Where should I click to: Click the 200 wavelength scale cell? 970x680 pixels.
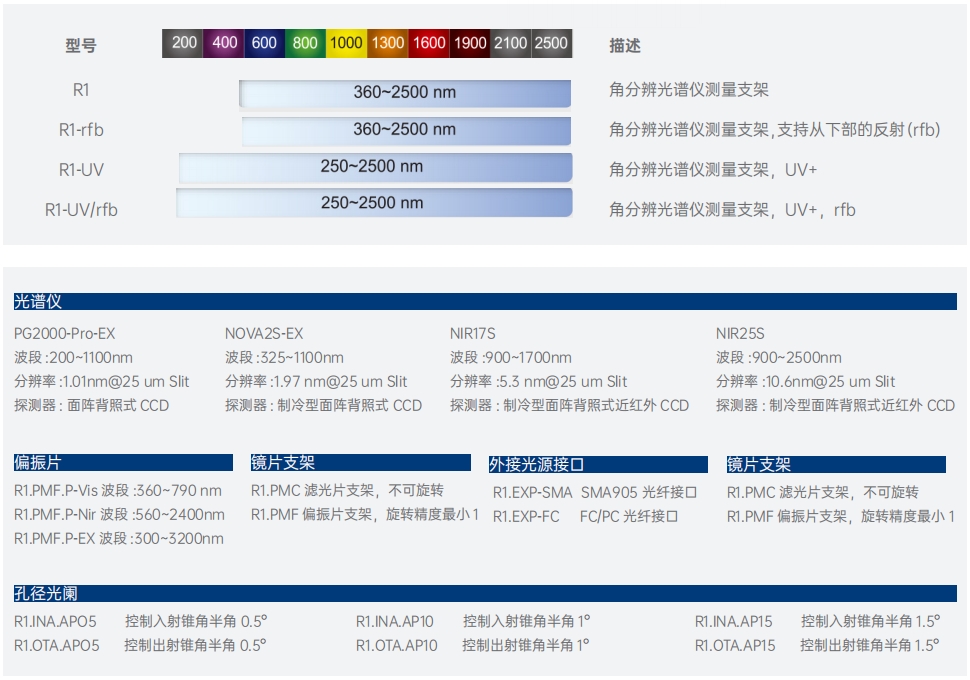[x=182, y=43]
